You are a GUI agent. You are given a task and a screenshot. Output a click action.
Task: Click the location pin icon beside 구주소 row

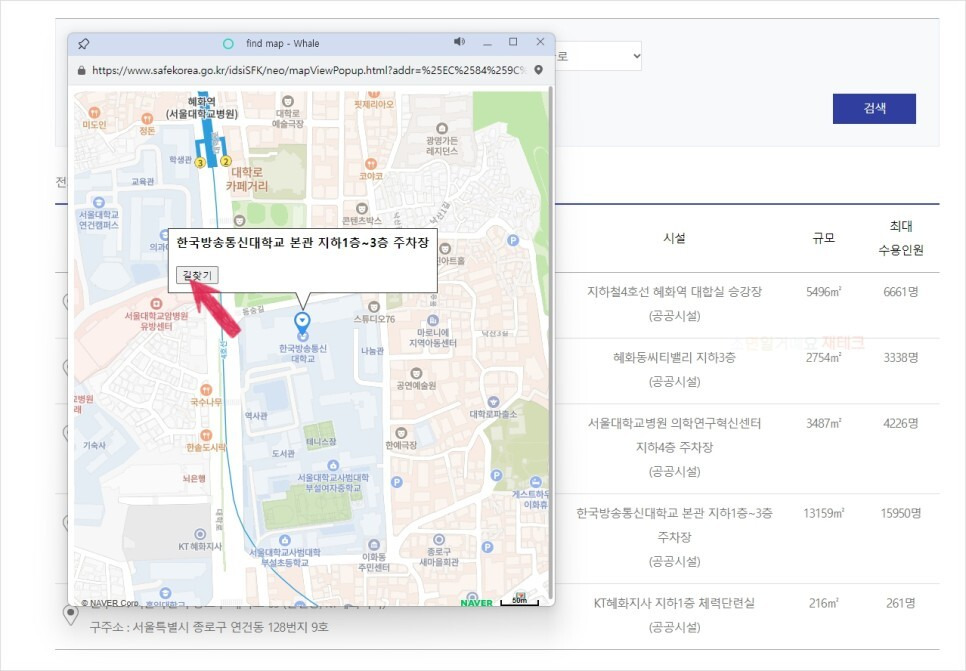[x=71, y=614]
